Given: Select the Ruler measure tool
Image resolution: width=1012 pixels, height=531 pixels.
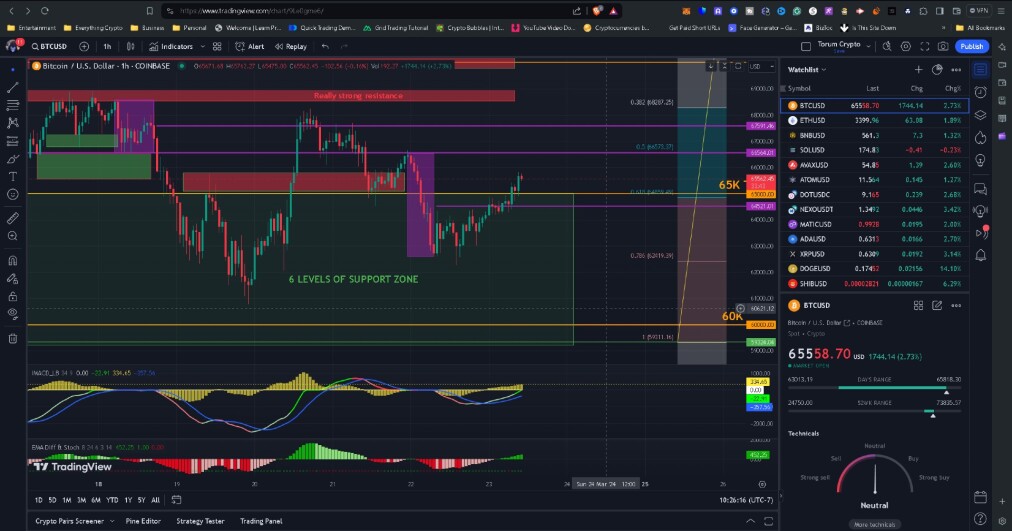Looking at the screenshot, I should point(12,218).
